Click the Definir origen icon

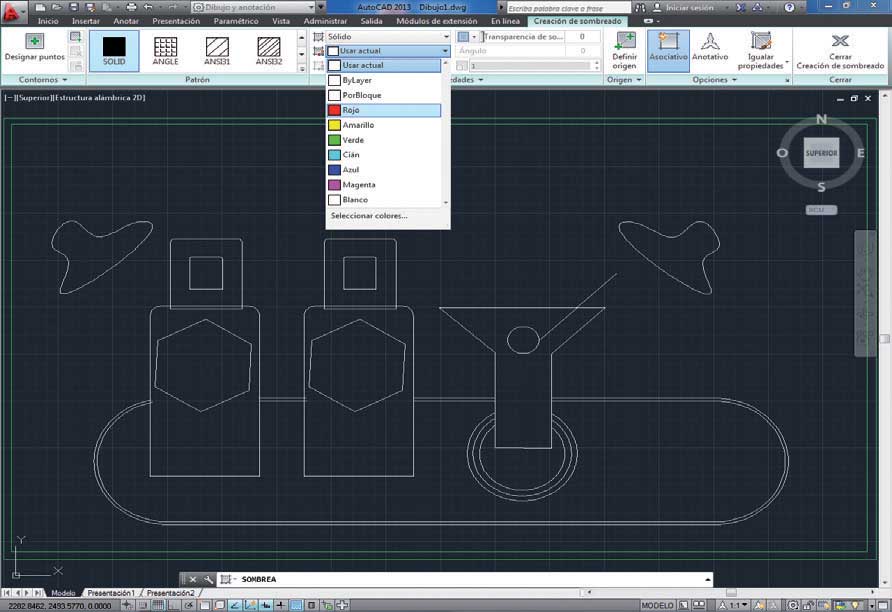click(x=624, y=49)
